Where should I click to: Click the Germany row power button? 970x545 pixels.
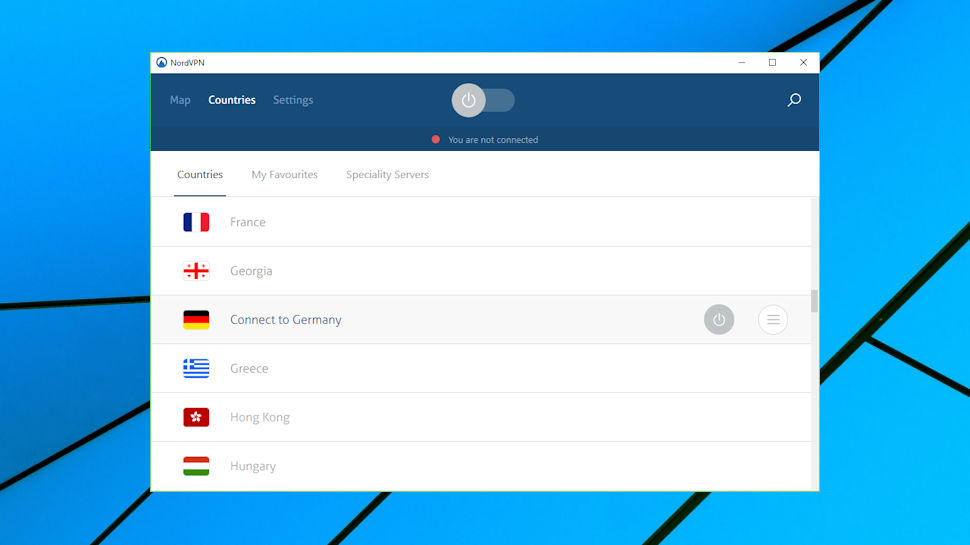(x=719, y=320)
